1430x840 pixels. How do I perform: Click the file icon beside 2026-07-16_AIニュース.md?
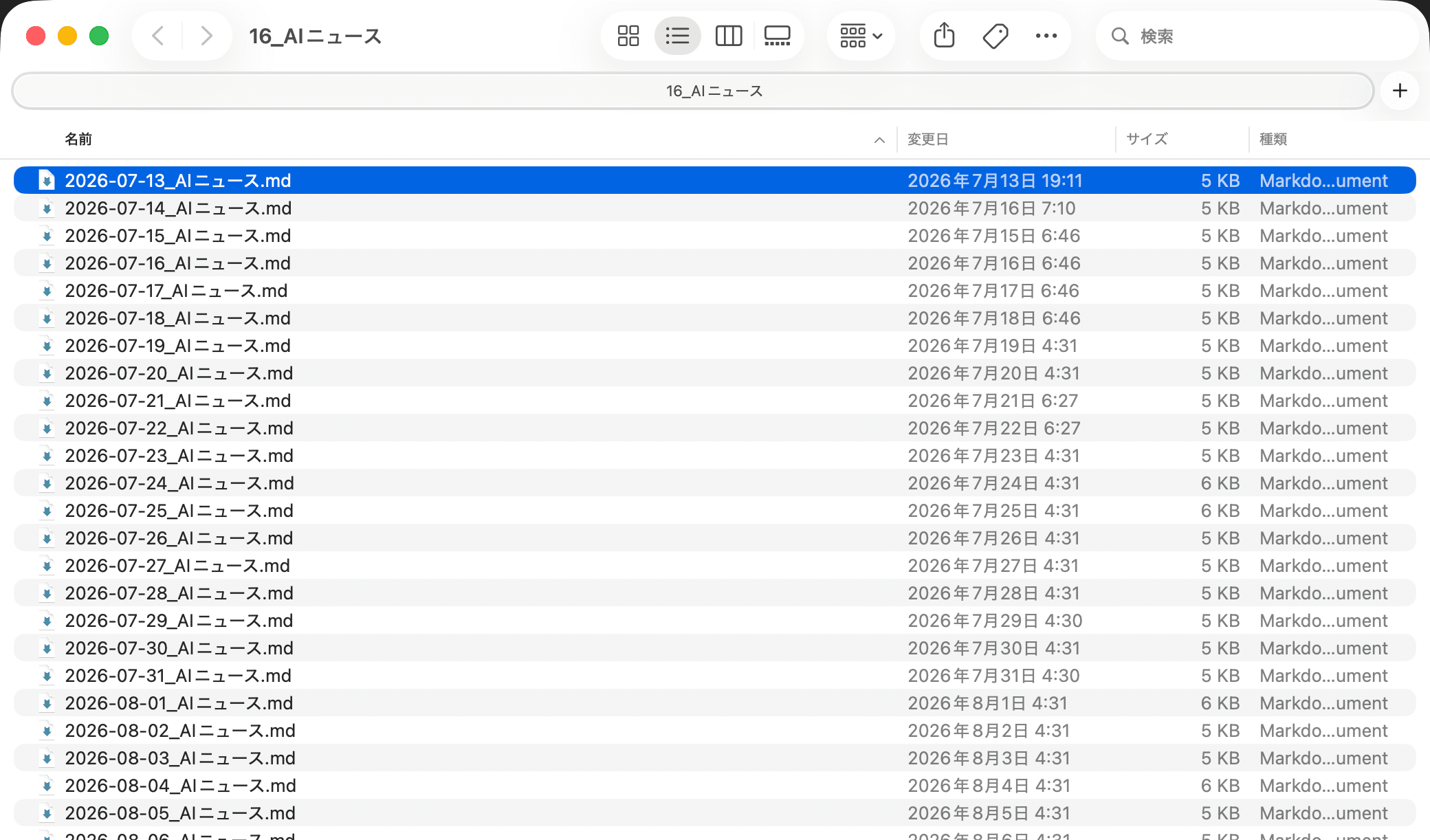pyautogui.click(x=47, y=263)
